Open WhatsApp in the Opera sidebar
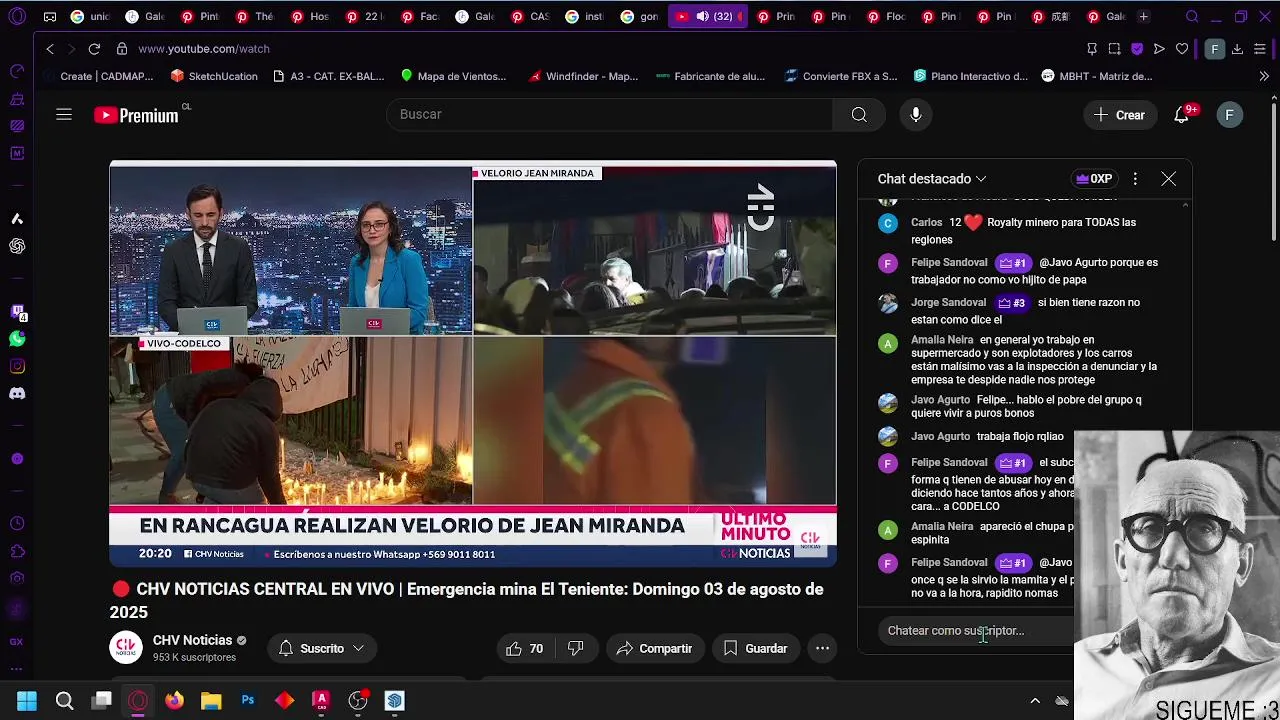This screenshot has height=720, width=1280. coord(17,339)
